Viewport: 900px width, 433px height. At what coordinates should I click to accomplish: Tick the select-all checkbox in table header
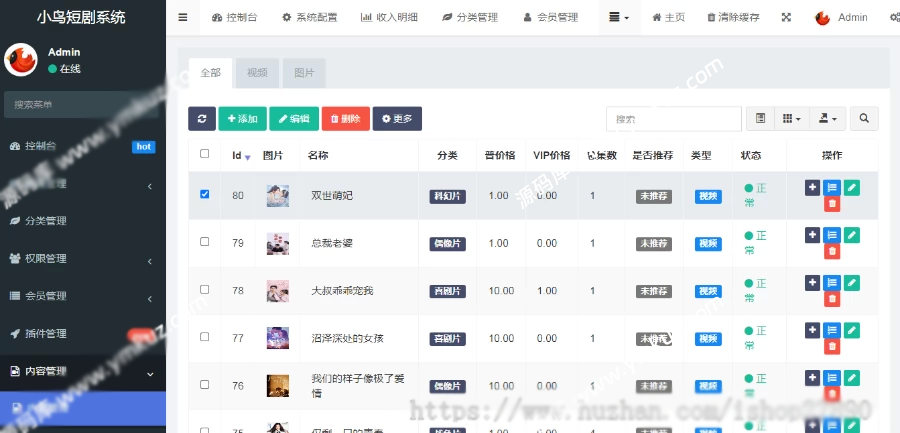[x=204, y=153]
